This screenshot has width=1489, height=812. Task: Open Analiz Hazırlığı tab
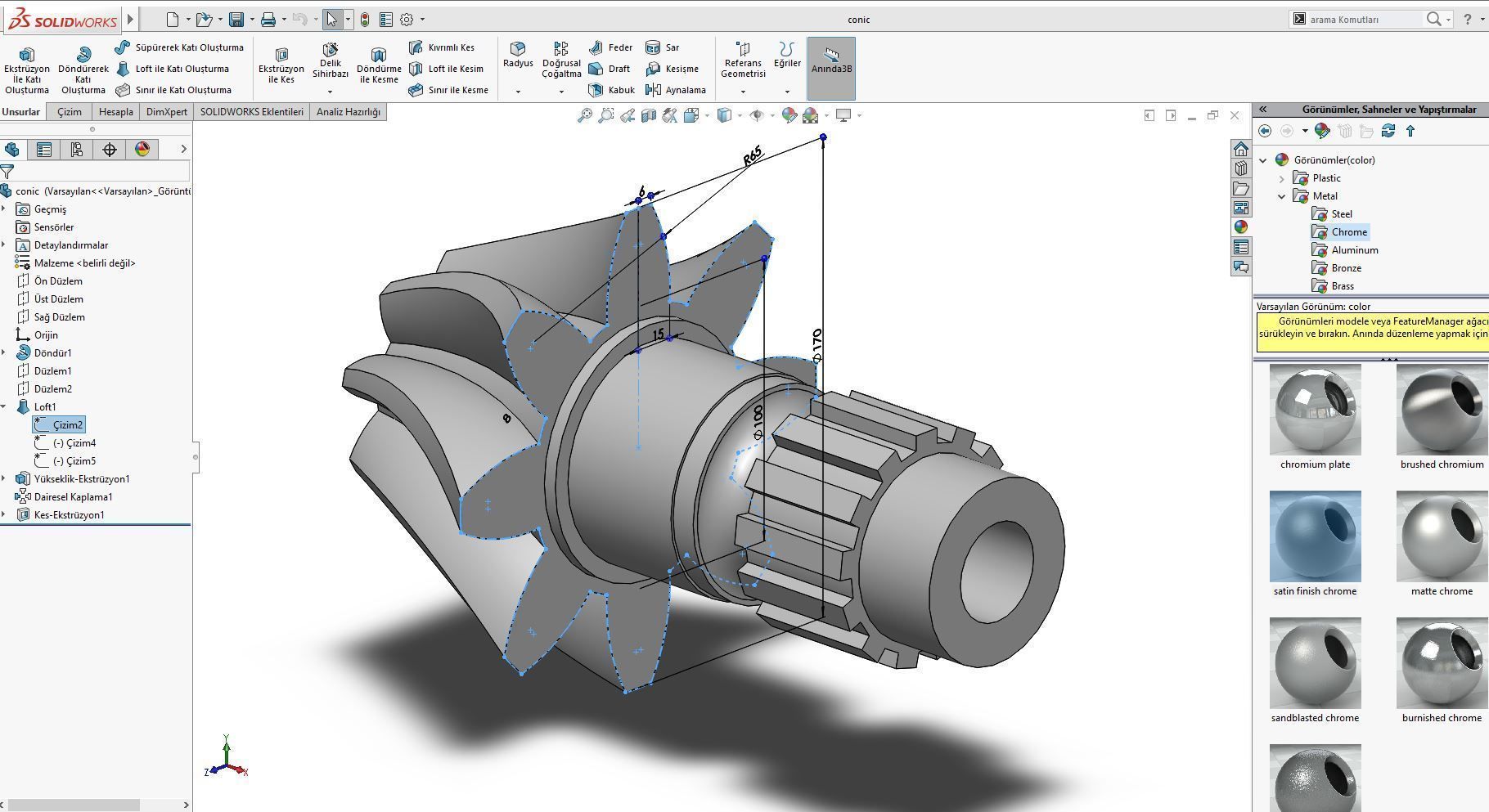coord(349,112)
